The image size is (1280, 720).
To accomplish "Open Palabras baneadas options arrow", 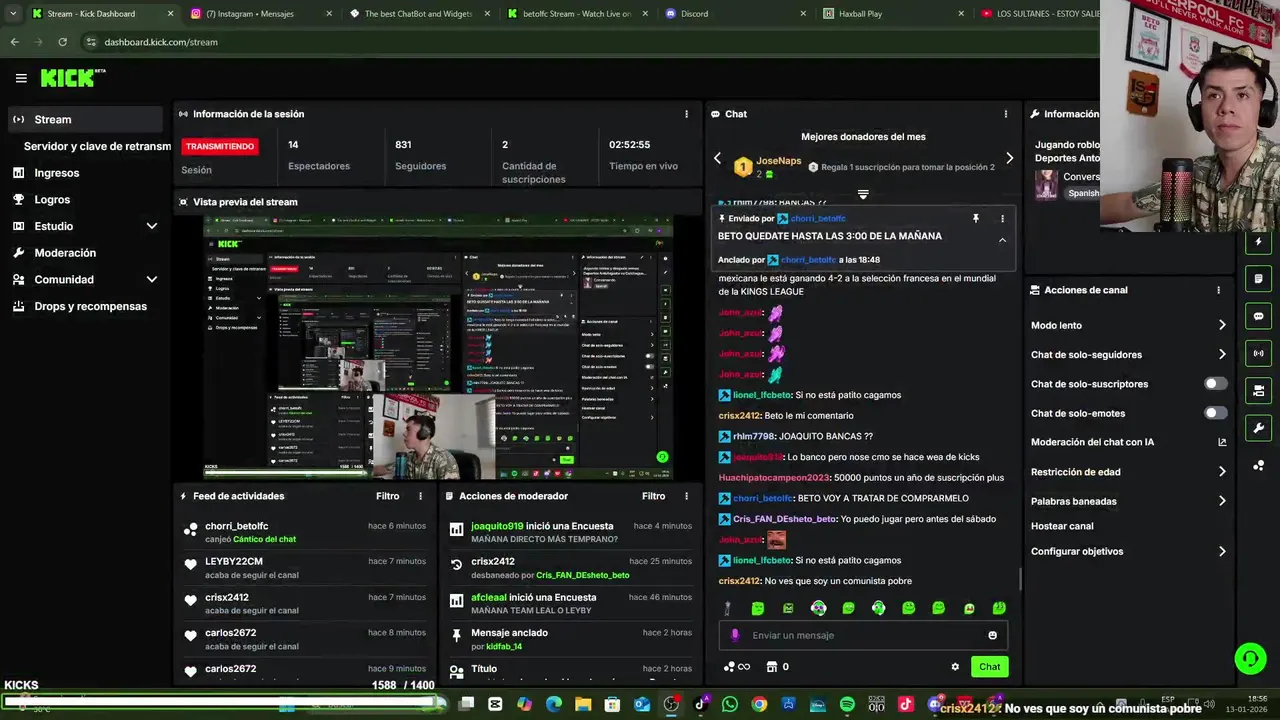I will click(x=1222, y=501).
